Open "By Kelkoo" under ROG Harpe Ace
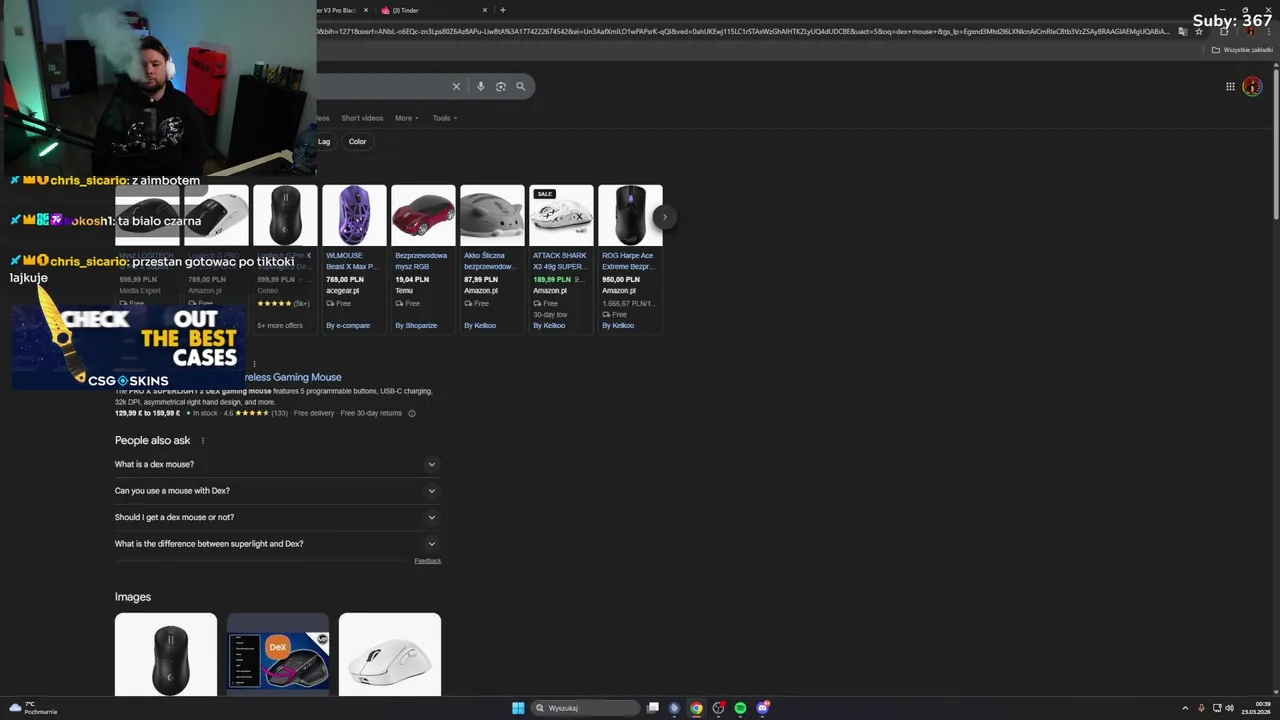The width and height of the screenshot is (1280, 720). (x=618, y=325)
